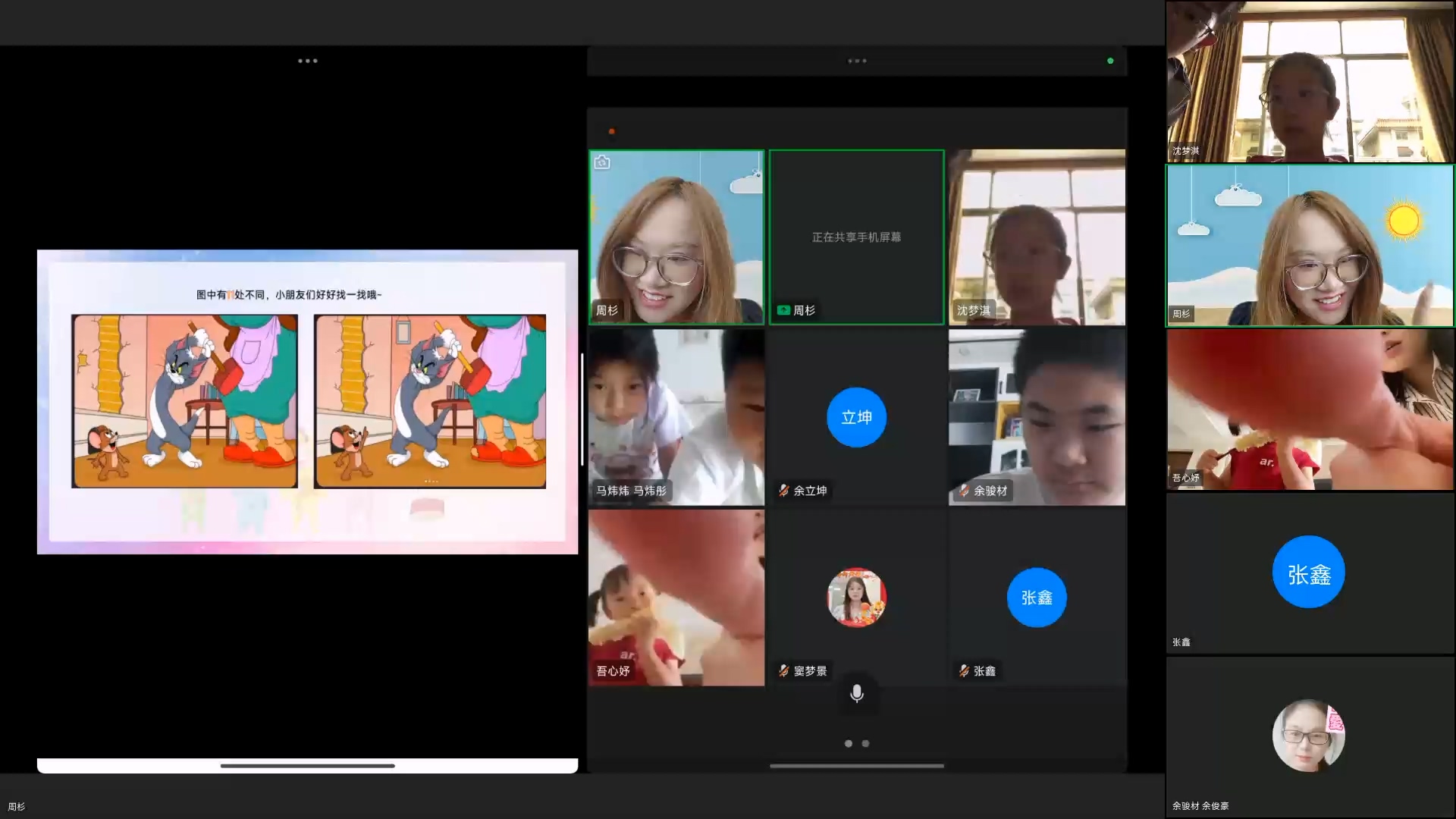Screen dimensions: 1456x819
Task: Click the microphone button below the grid
Action: [x=856, y=693]
